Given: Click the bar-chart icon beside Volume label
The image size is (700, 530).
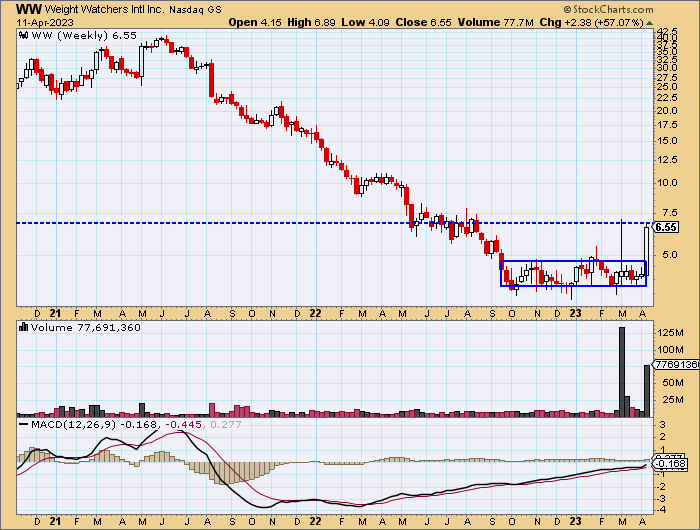Looking at the screenshot, I should point(24,327).
